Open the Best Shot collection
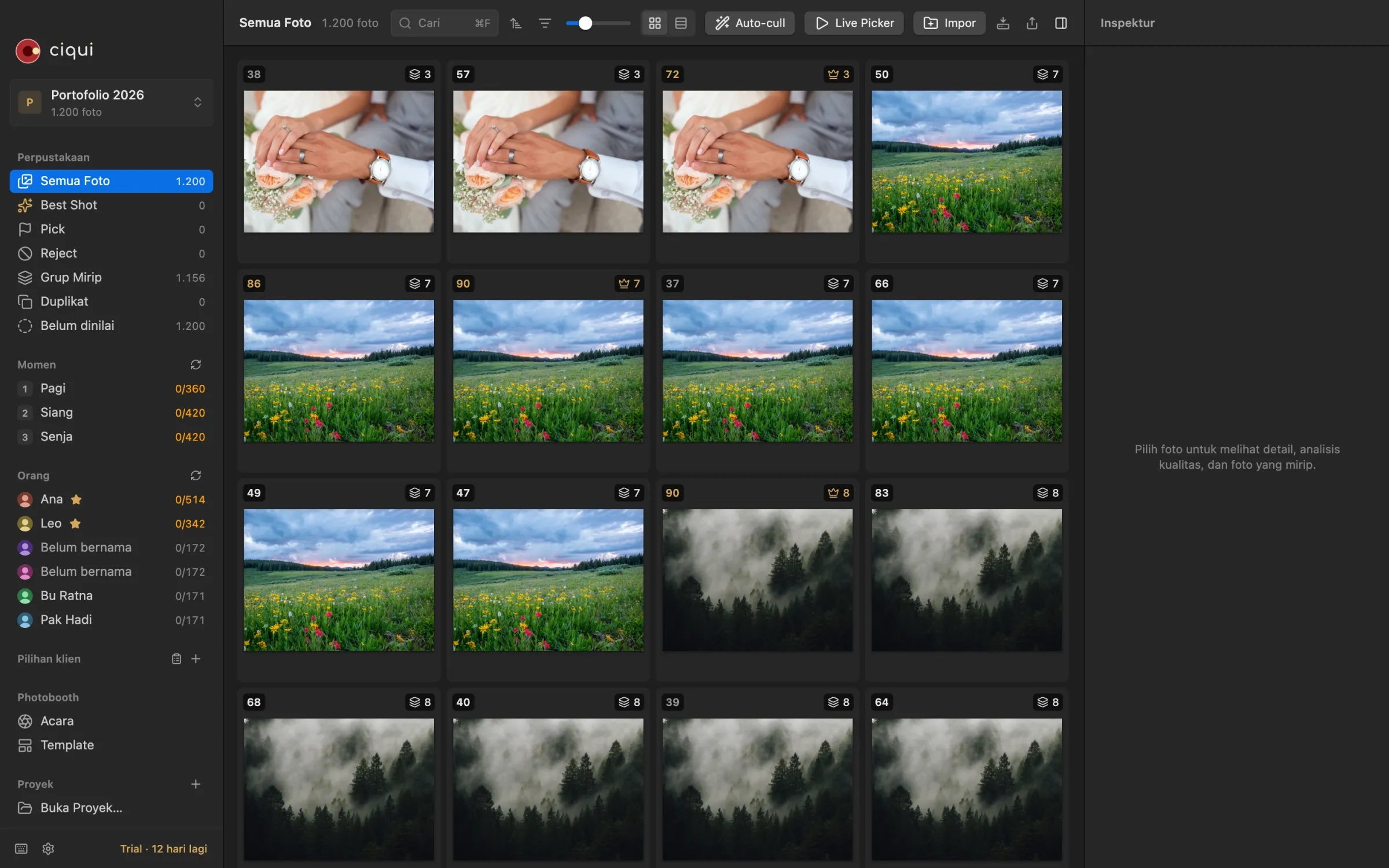This screenshot has height=868, width=1389. (111, 205)
